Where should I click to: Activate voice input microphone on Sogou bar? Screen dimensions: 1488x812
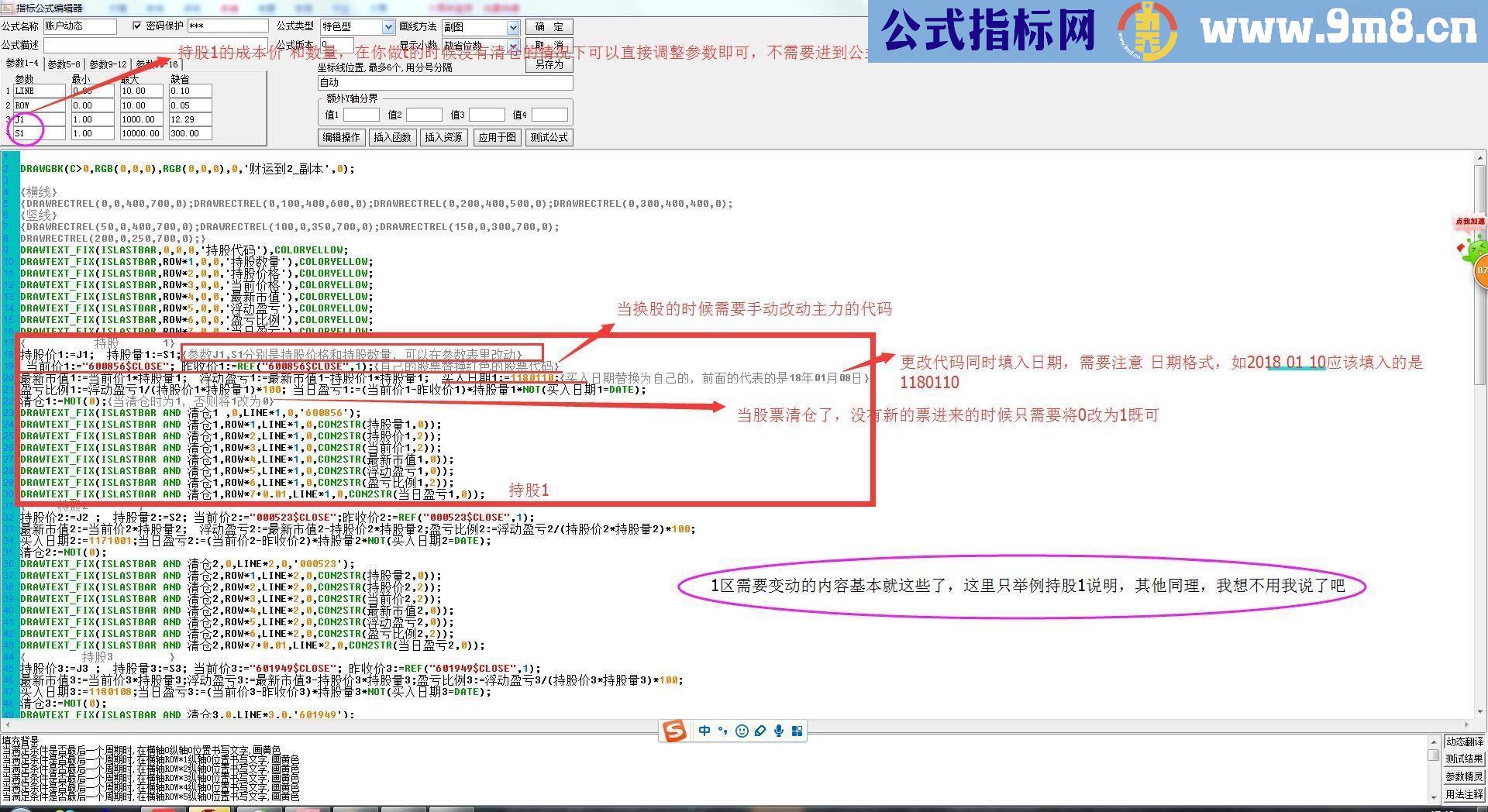pyautogui.click(x=779, y=731)
